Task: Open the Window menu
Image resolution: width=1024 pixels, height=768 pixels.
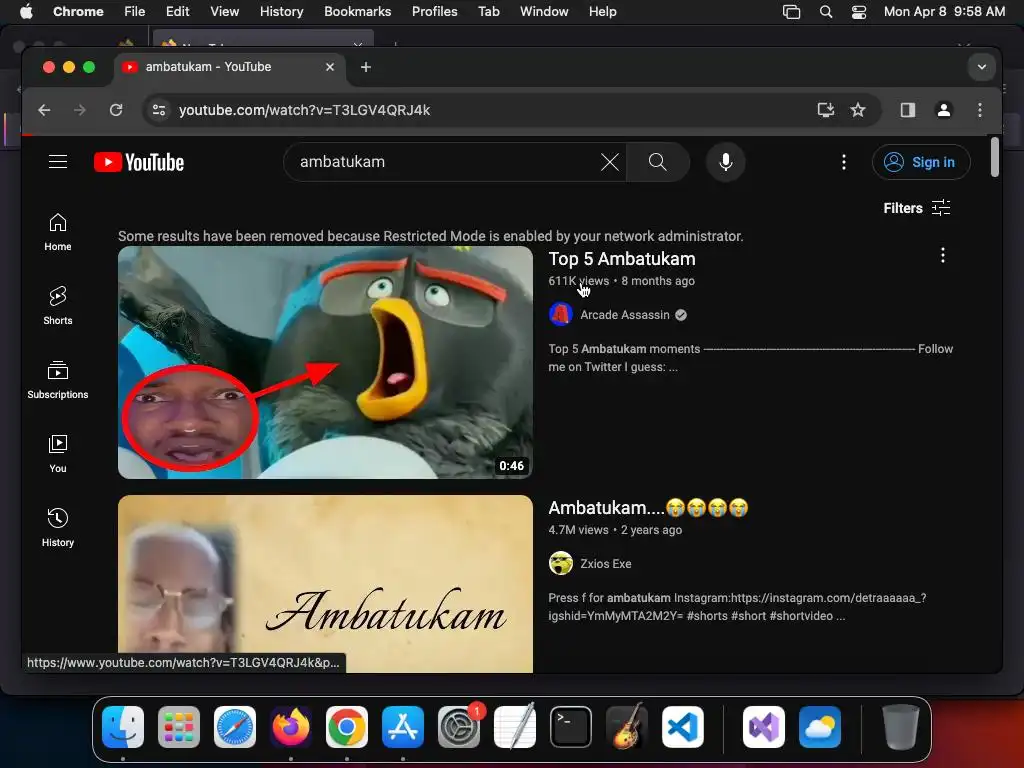Action: coord(544,11)
